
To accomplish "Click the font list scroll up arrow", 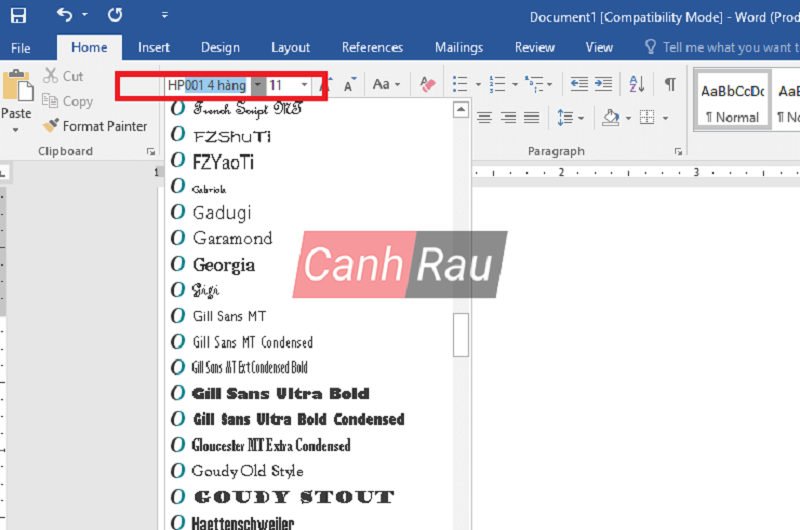I will pyautogui.click(x=461, y=110).
